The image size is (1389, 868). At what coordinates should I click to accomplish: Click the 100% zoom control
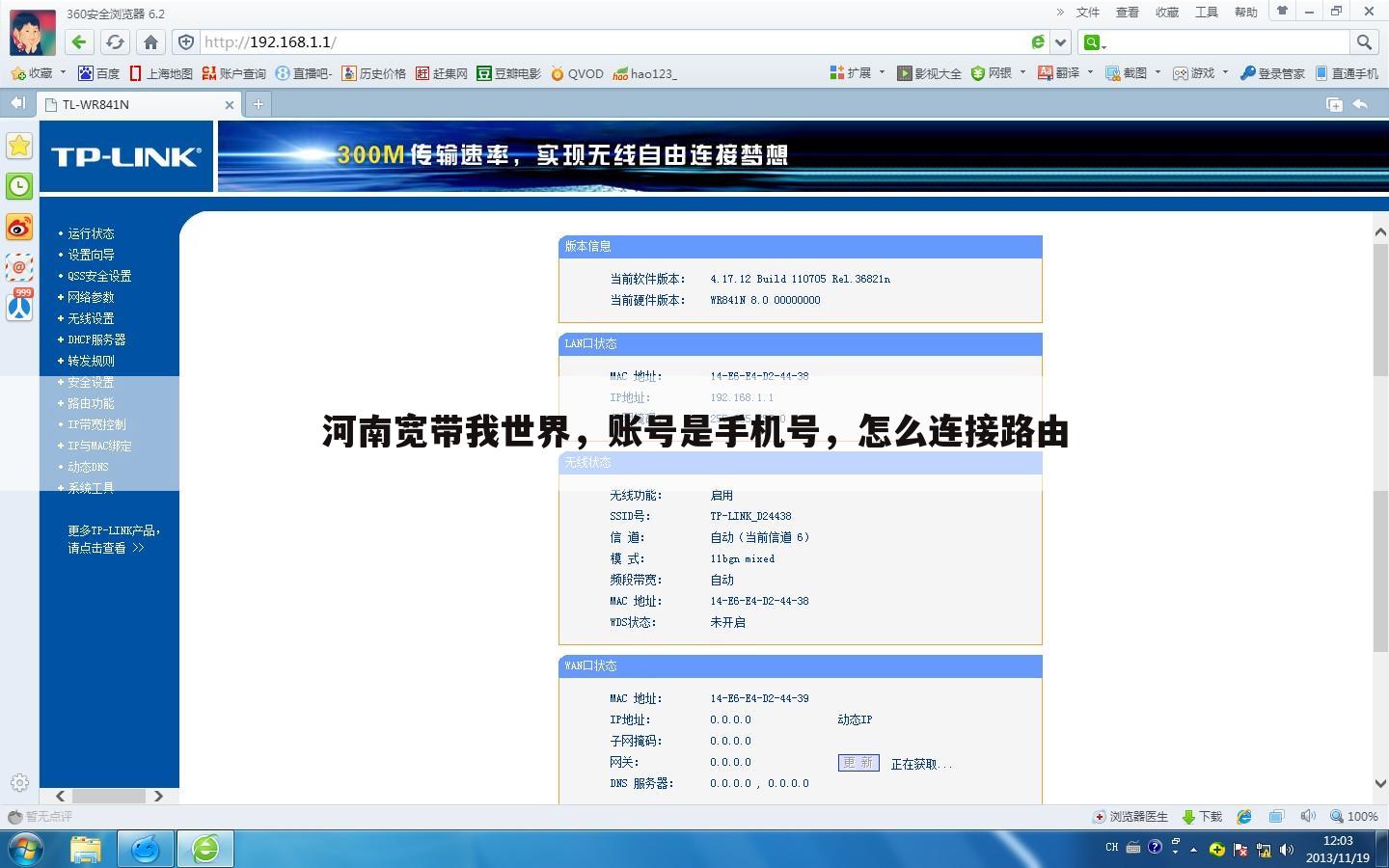(x=1353, y=817)
